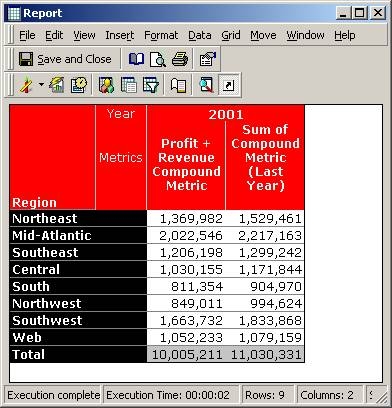
Task: Open the report properties checklist icon
Action: click(208, 59)
